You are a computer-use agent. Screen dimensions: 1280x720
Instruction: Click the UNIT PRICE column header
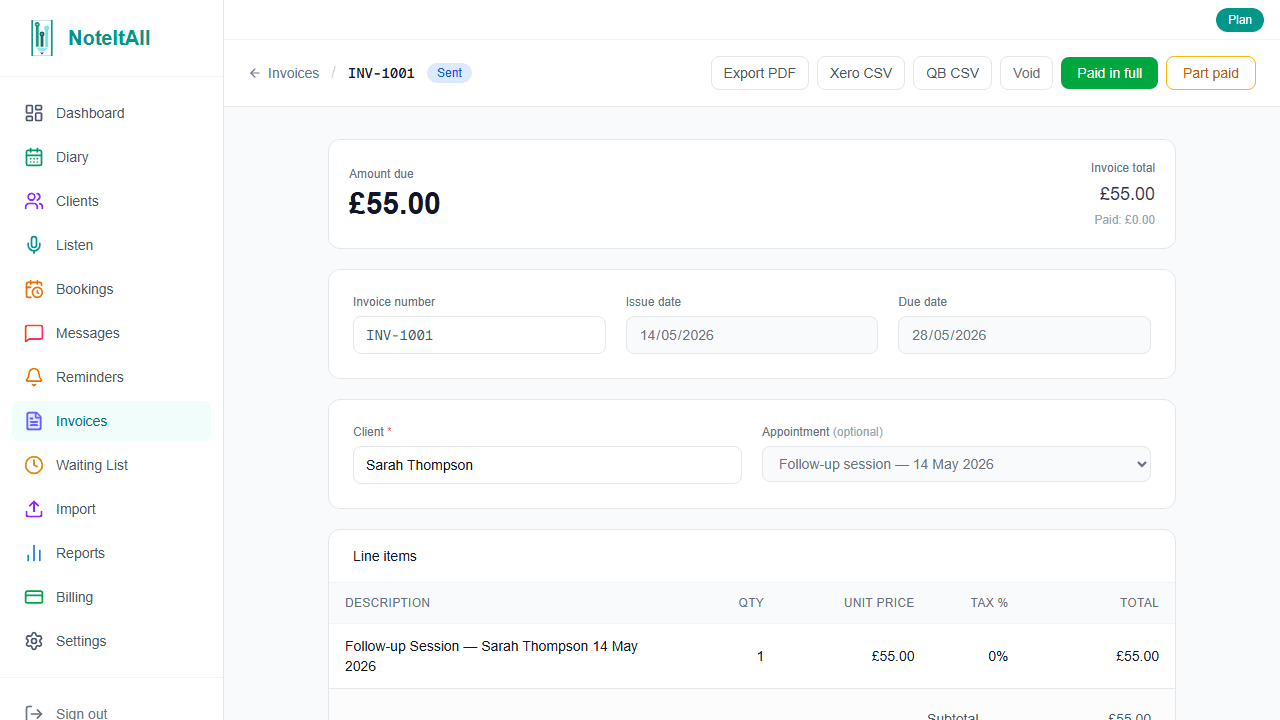(879, 603)
